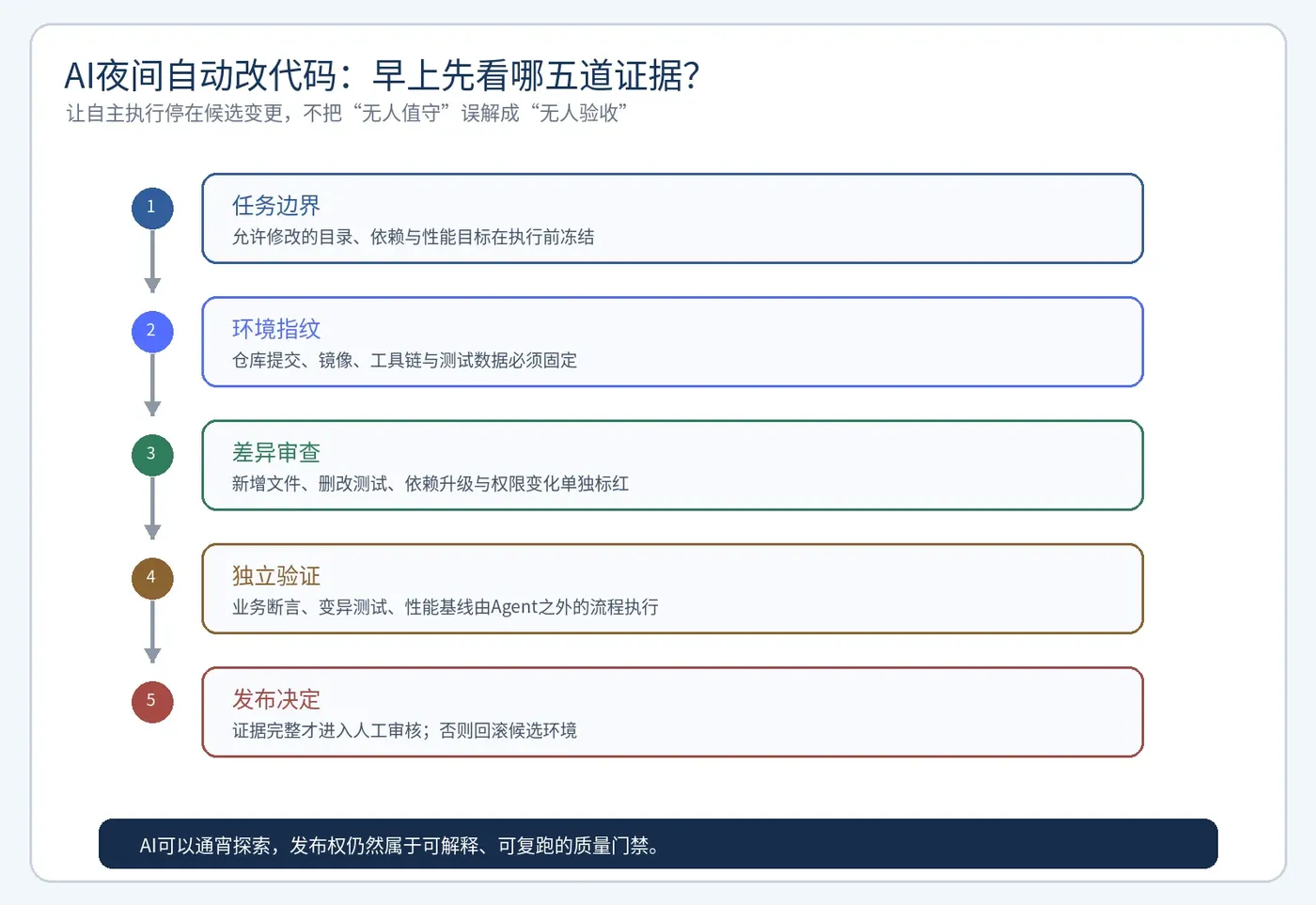
Task: Click the step 2 numbered circle
Action: coord(152,332)
